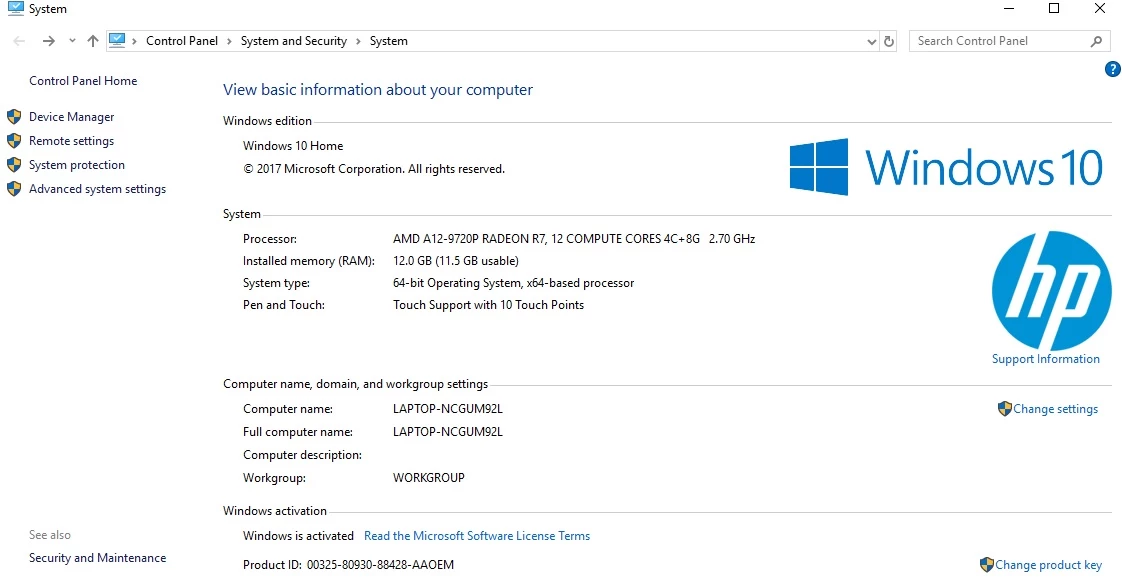Maximize the System window
Screen dimensions: 1122x584
1054,9
